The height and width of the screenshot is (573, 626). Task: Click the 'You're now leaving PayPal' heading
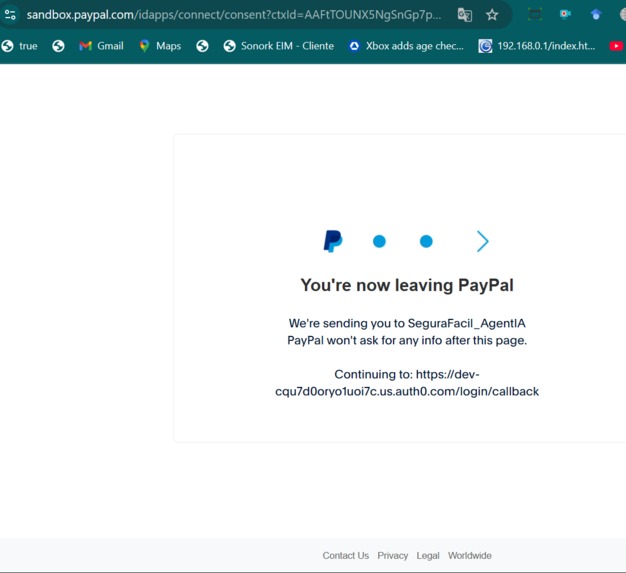pyautogui.click(x=407, y=285)
